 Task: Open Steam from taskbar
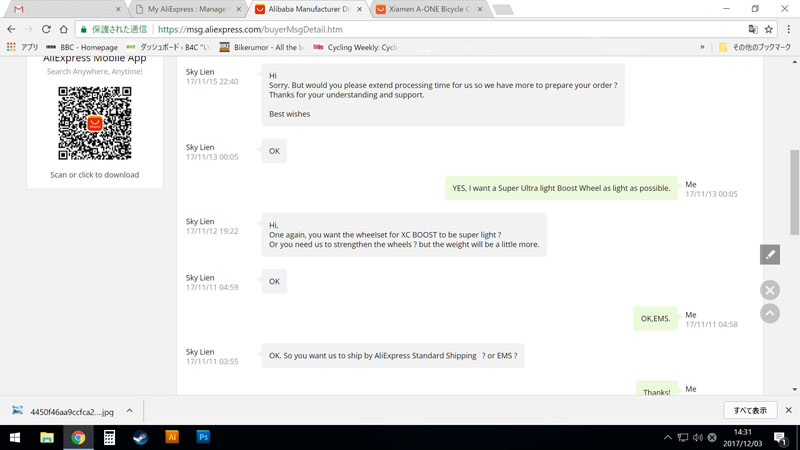click(x=140, y=437)
